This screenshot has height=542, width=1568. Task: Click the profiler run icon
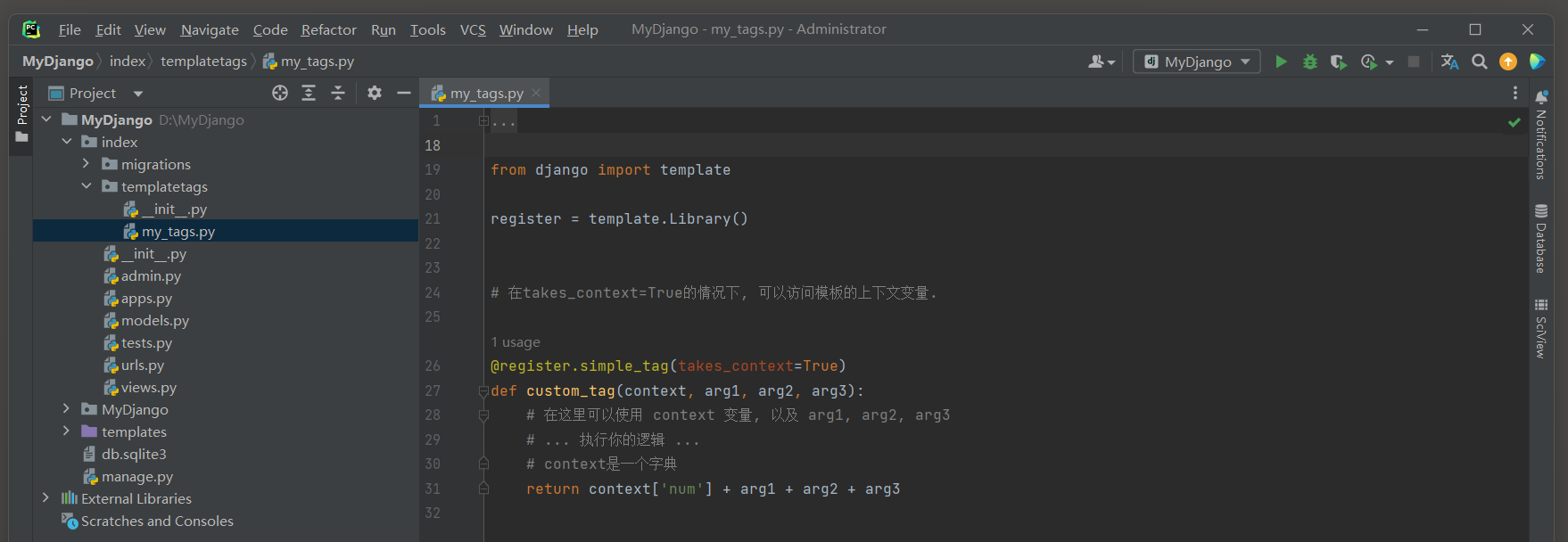[1368, 62]
